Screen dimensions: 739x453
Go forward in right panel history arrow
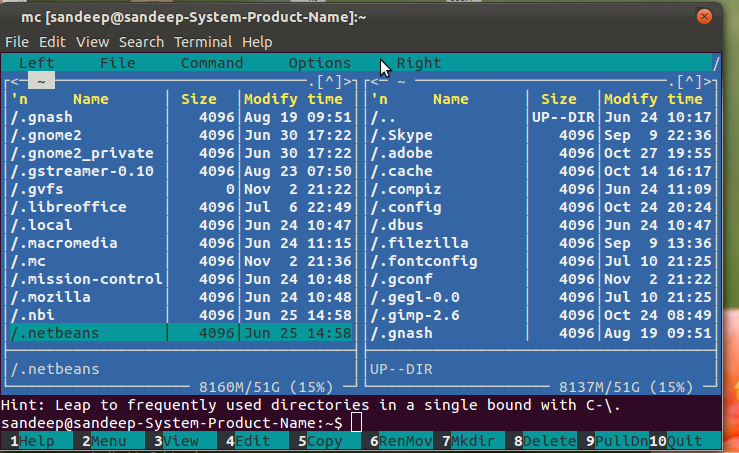click(708, 82)
